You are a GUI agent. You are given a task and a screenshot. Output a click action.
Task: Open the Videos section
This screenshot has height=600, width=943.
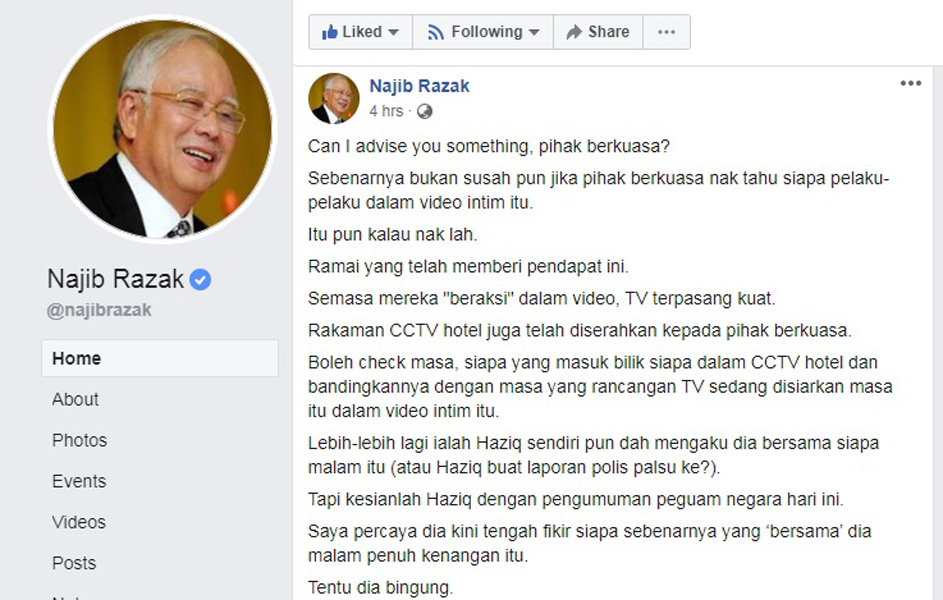(x=79, y=522)
